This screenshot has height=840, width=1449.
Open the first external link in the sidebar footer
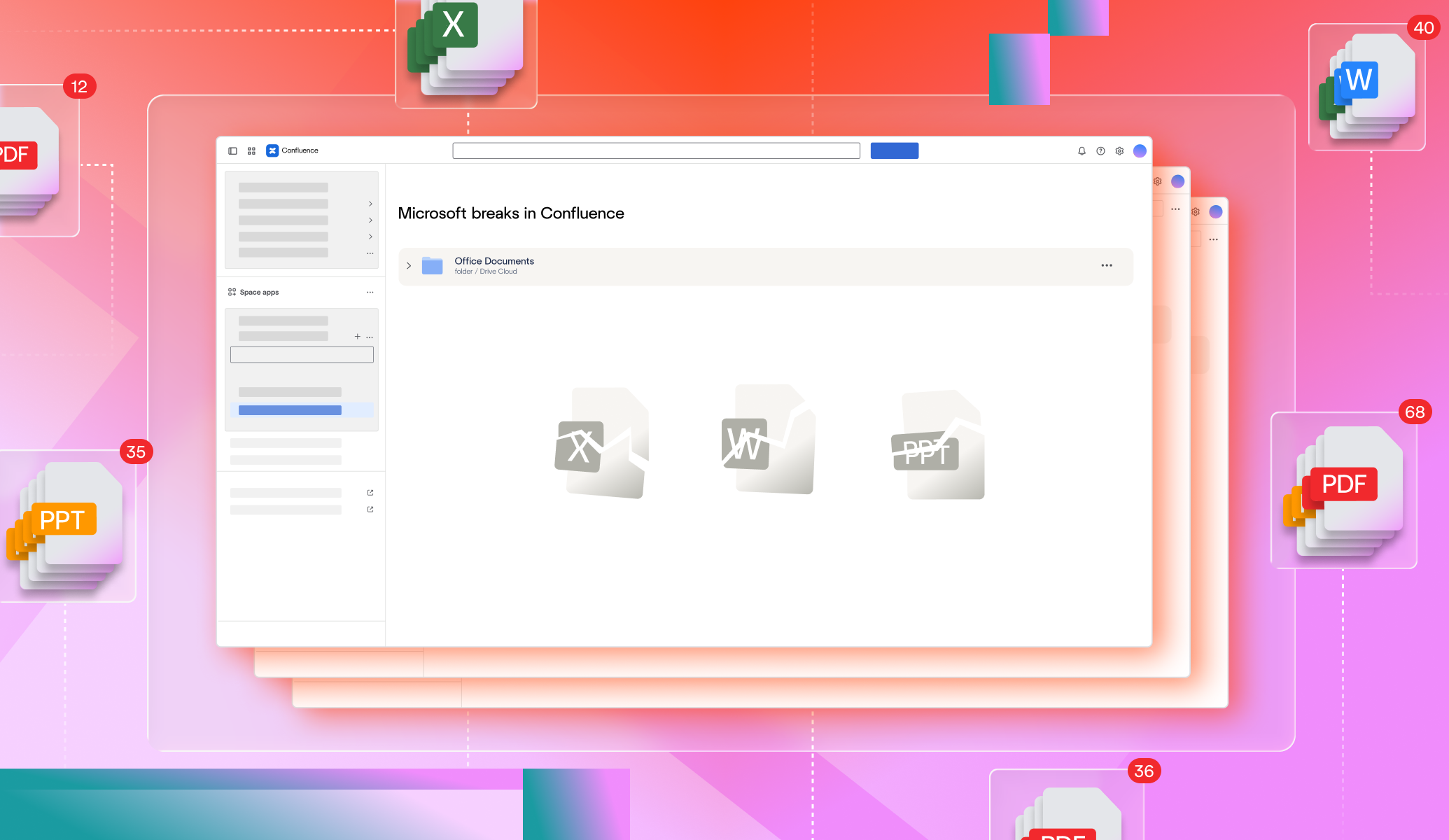tap(370, 492)
